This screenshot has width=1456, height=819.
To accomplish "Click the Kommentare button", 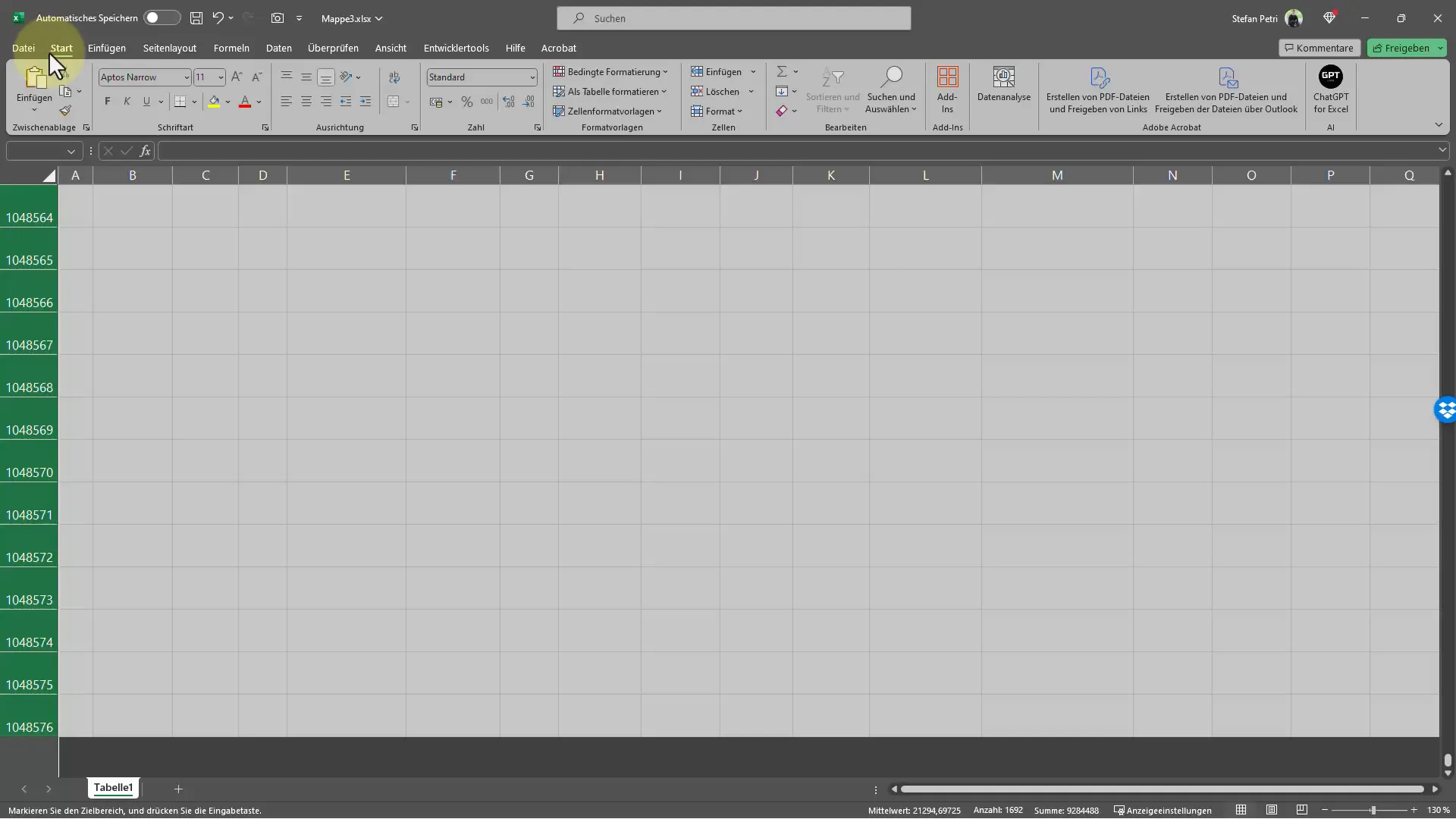I will point(1318,47).
